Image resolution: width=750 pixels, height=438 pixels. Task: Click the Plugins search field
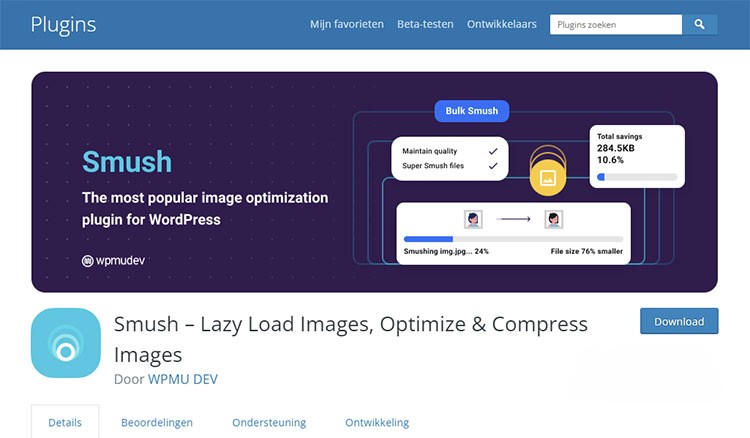(616, 24)
